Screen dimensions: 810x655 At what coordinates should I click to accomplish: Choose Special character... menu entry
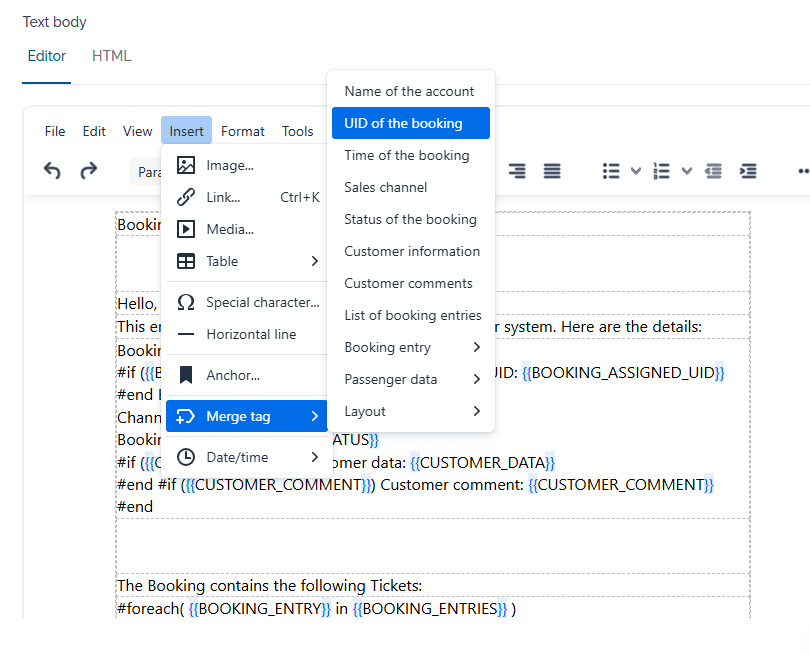coord(247,302)
